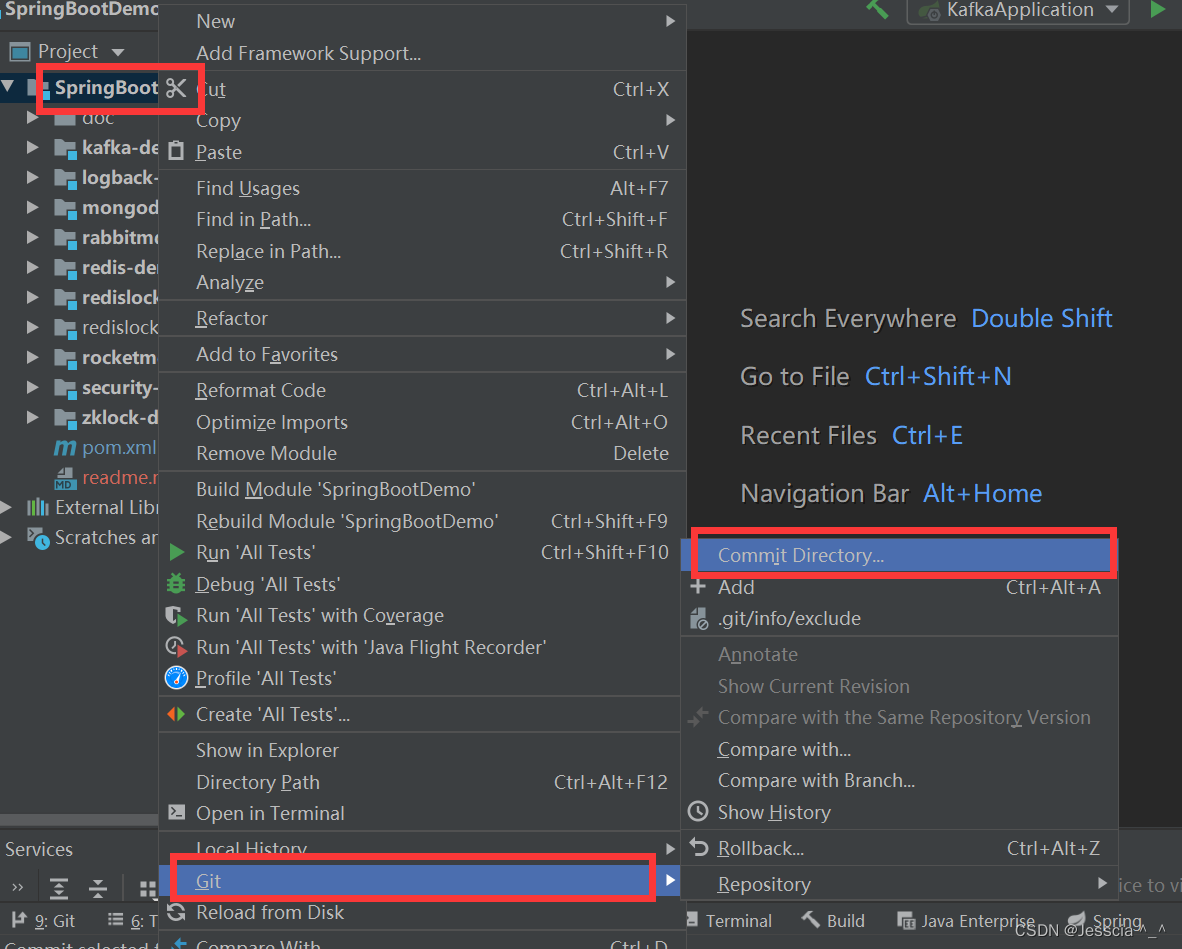The height and width of the screenshot is (949, 1182).
Task: Click the Rollback undo arrow icon
Action: tap(699, 848)
